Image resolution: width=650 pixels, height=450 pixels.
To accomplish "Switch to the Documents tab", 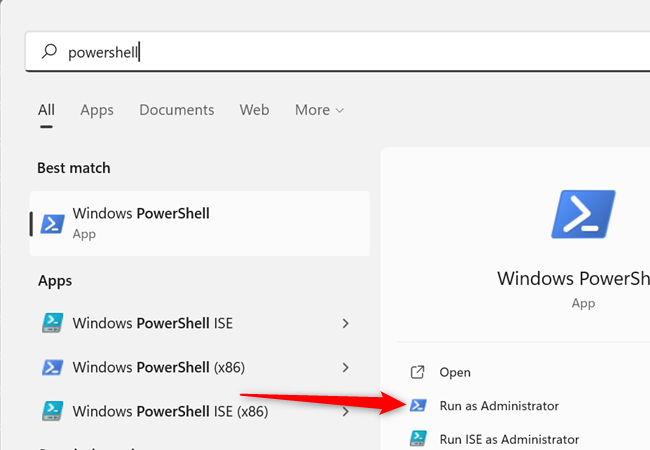I will [x=177, y=110].
